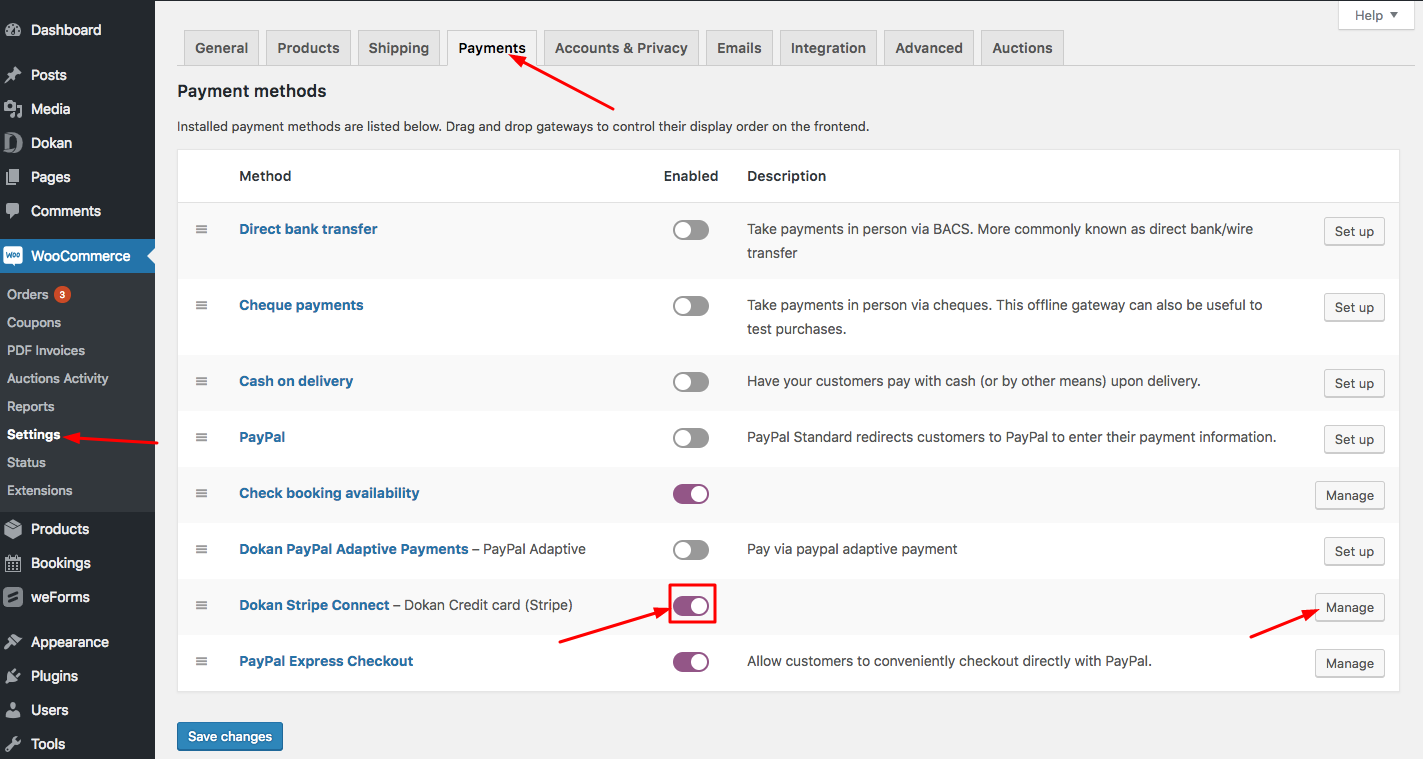
Task: Click the Bookings calendar icon
Action: pos(13,563)
